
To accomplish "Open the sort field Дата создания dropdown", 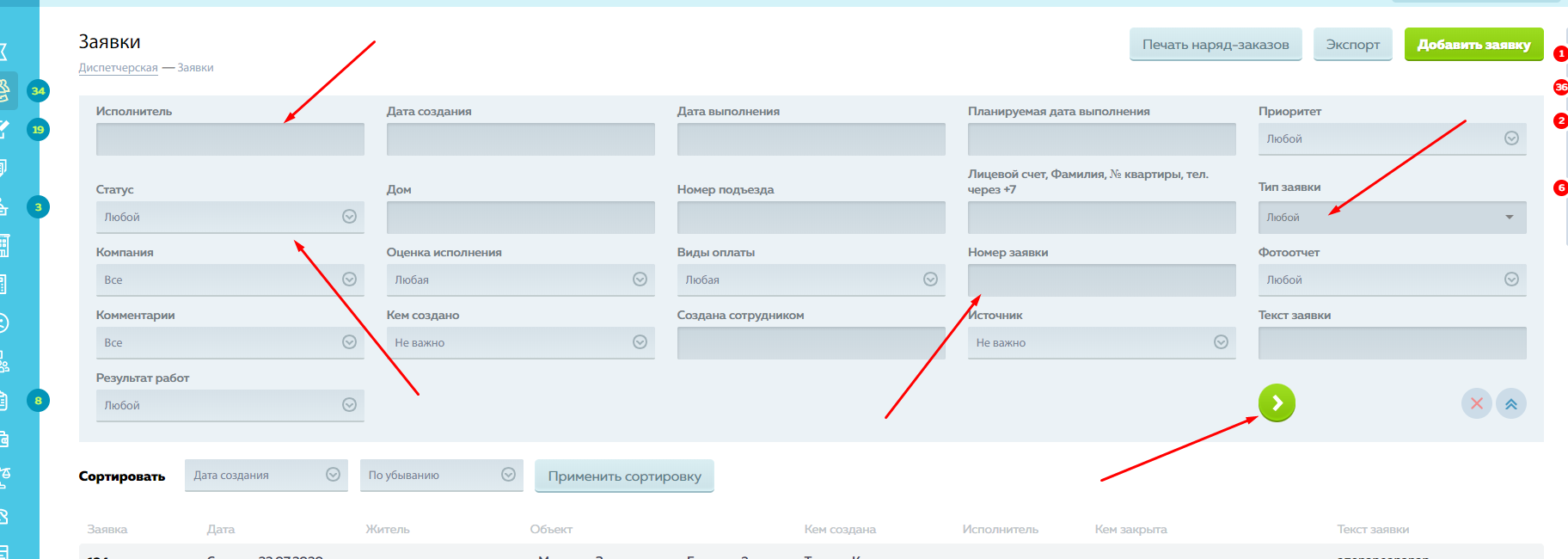I will point(266,476).
